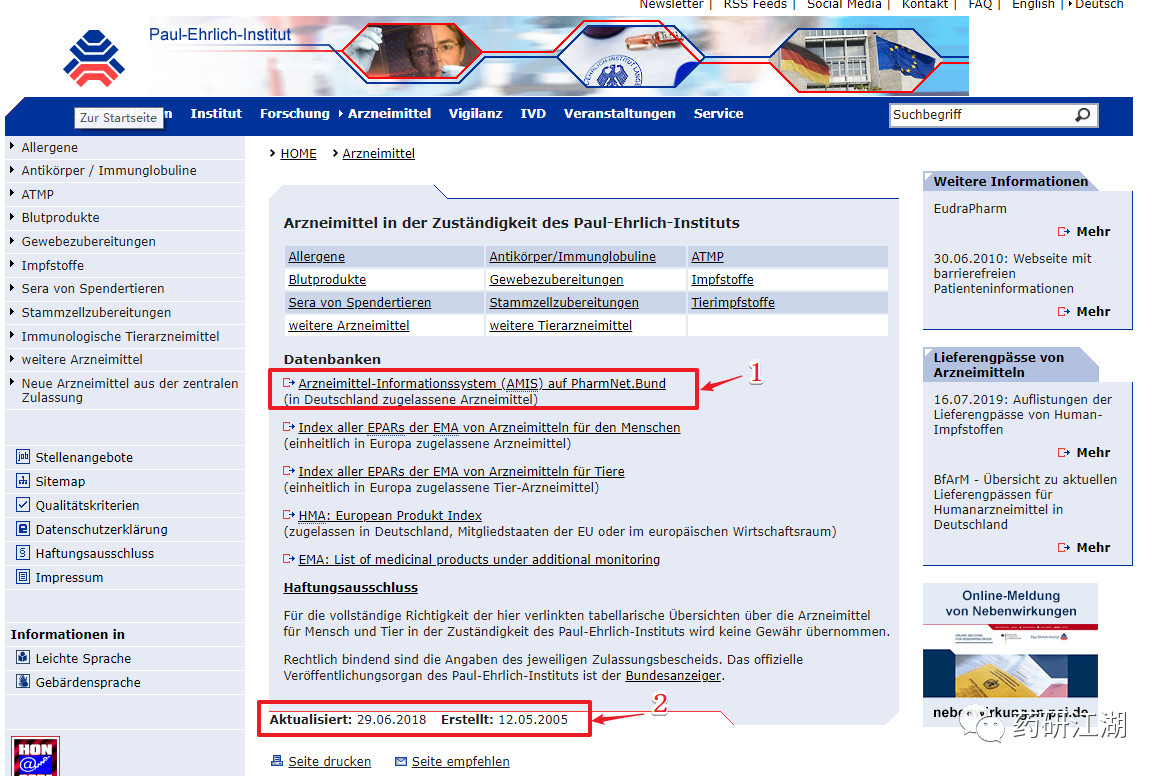Open the Vigilanz menu
1165x776 pixels.
coord(476,114)
